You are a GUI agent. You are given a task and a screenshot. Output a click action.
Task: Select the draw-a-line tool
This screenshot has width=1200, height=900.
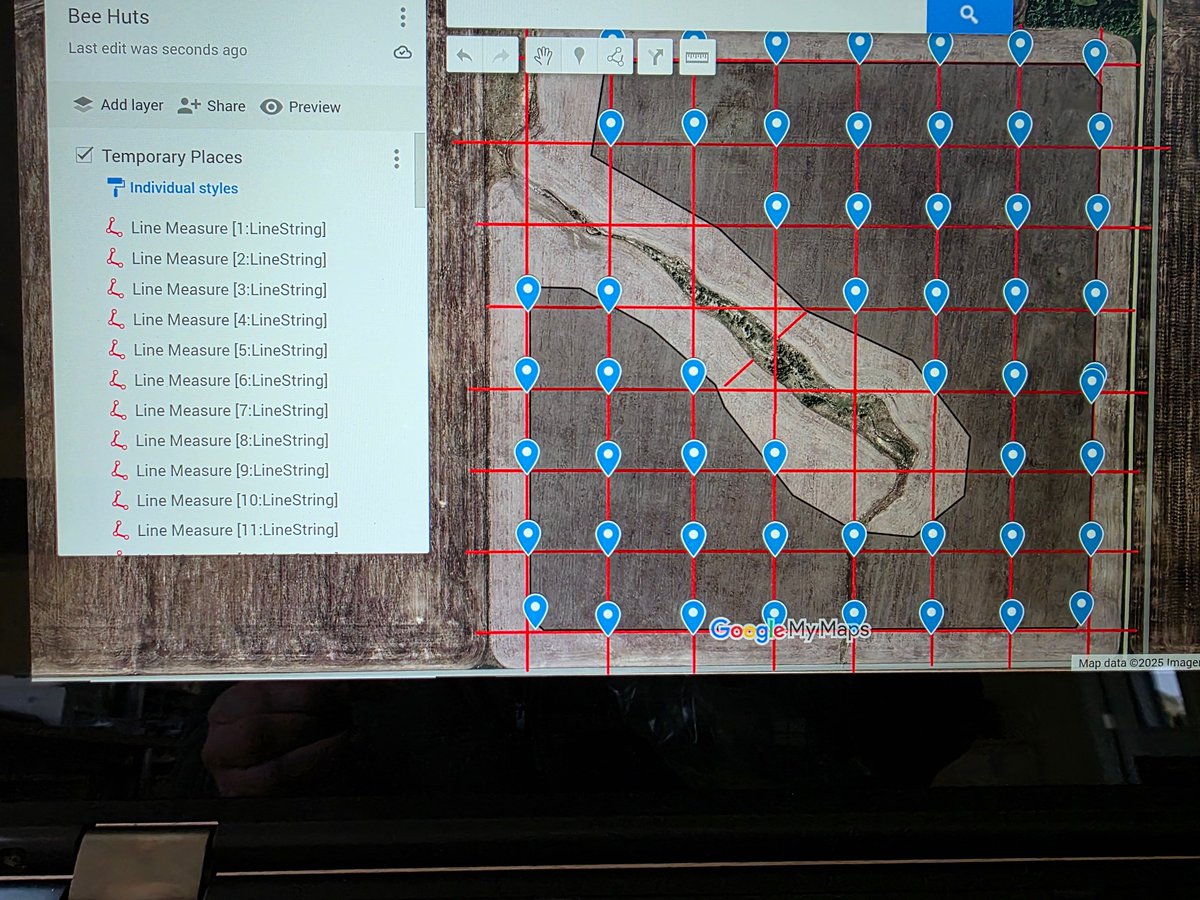tap(614, 56)
